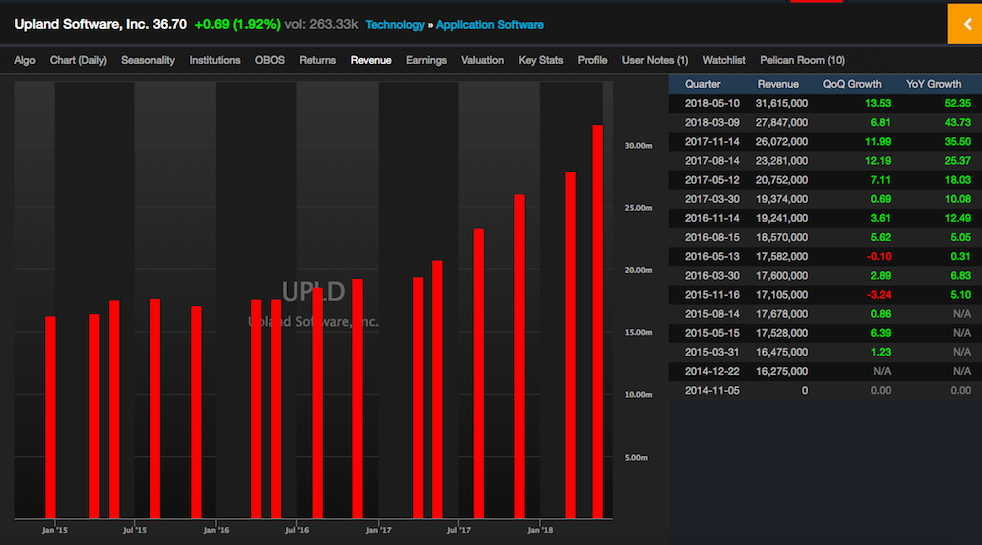The width and height of the screenshot is (982, 545).
Task: Go to the Watchlist tab
Action: pyautogui.click(x=724, y=60)
